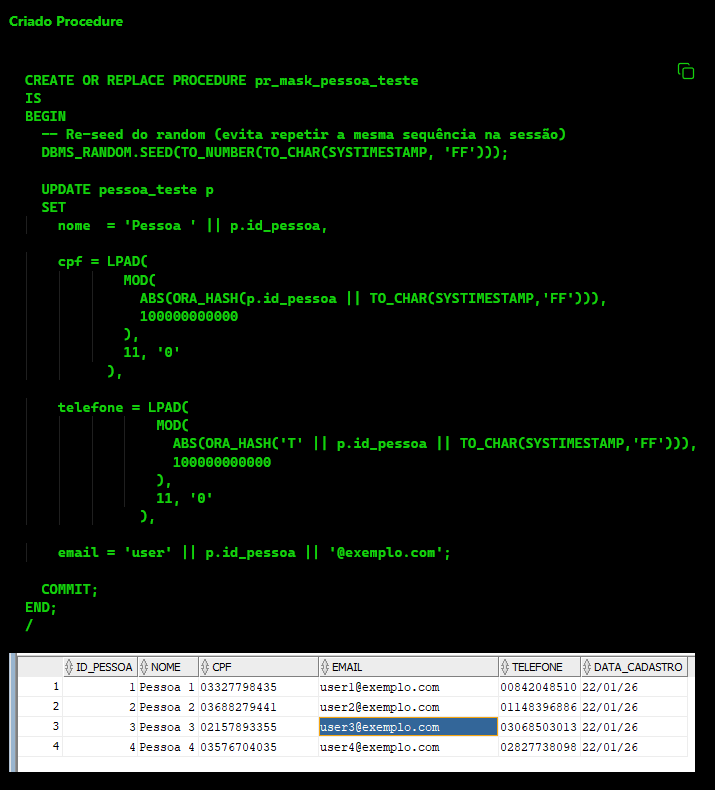Click telefone cell 01148396886

pos(537,707)
